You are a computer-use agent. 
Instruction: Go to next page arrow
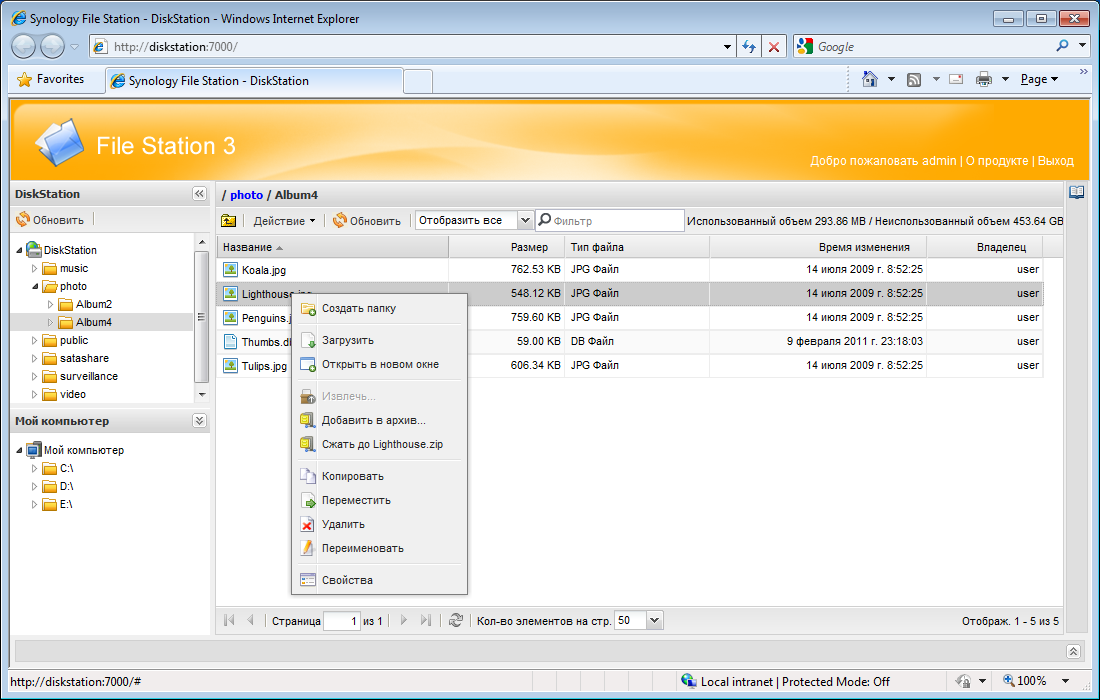tap(403, 620)
